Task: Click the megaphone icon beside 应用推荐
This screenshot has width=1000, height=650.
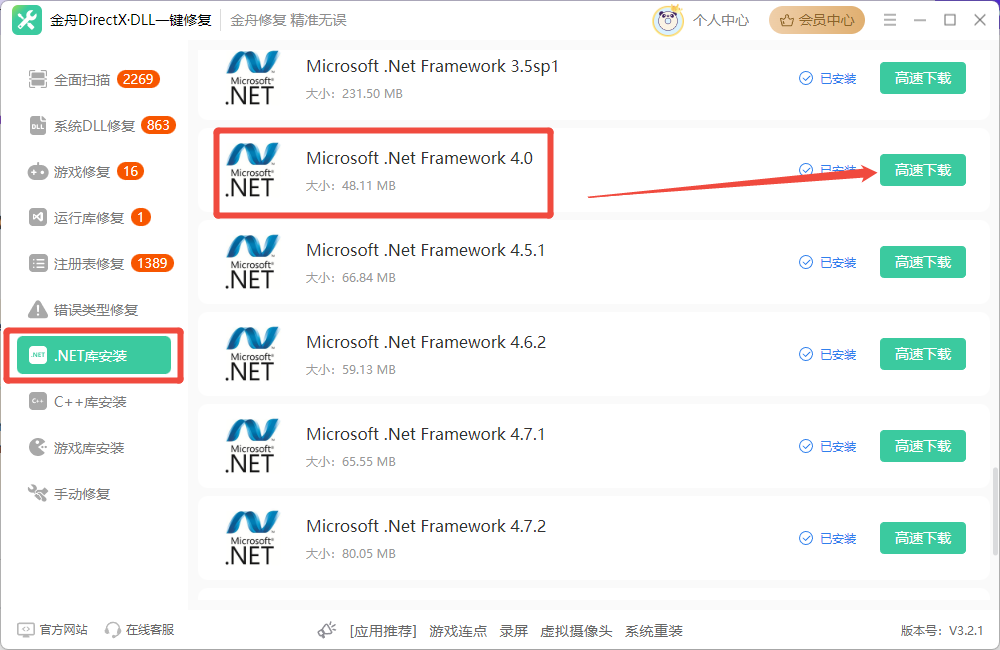Action: tap(327, 630)
